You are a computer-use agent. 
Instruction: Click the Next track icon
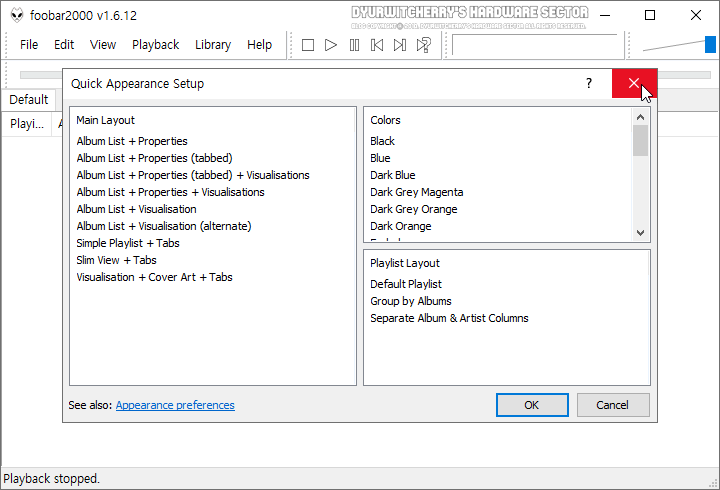pos(400,45)
